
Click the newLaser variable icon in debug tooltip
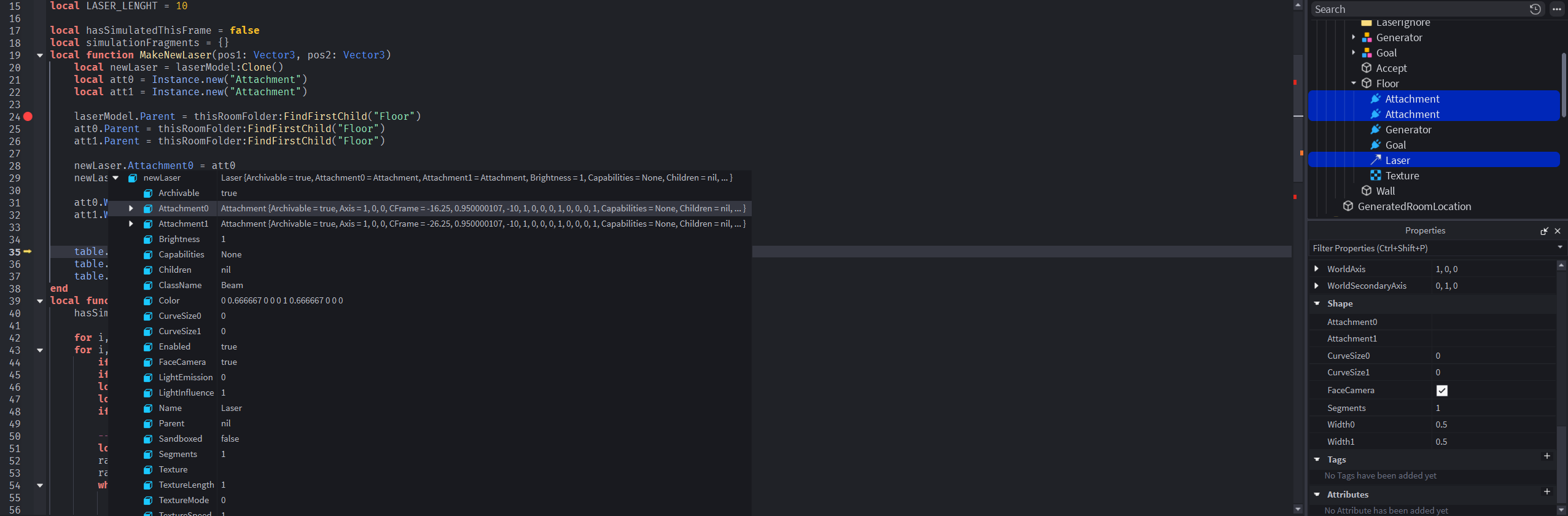[x=133, y=178]
